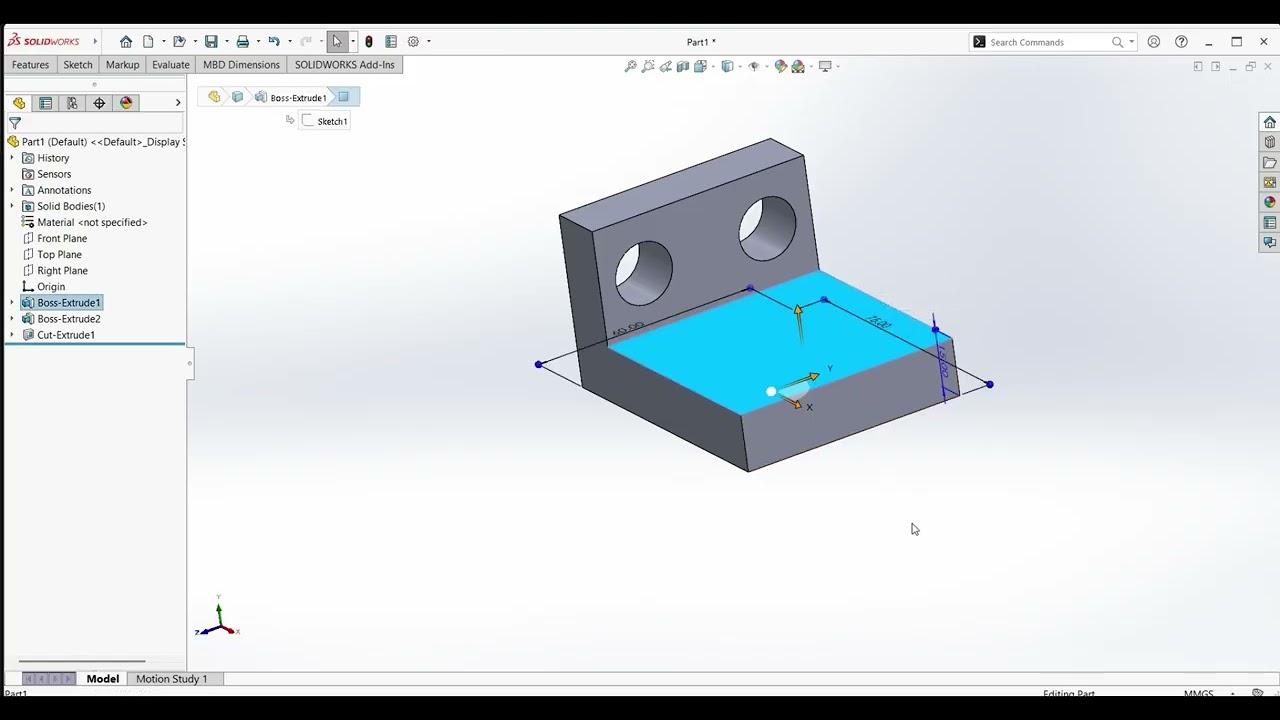Open Appearances, Scenes, and Decals task pane
1280x720 pixels.
pos(1269,202)
